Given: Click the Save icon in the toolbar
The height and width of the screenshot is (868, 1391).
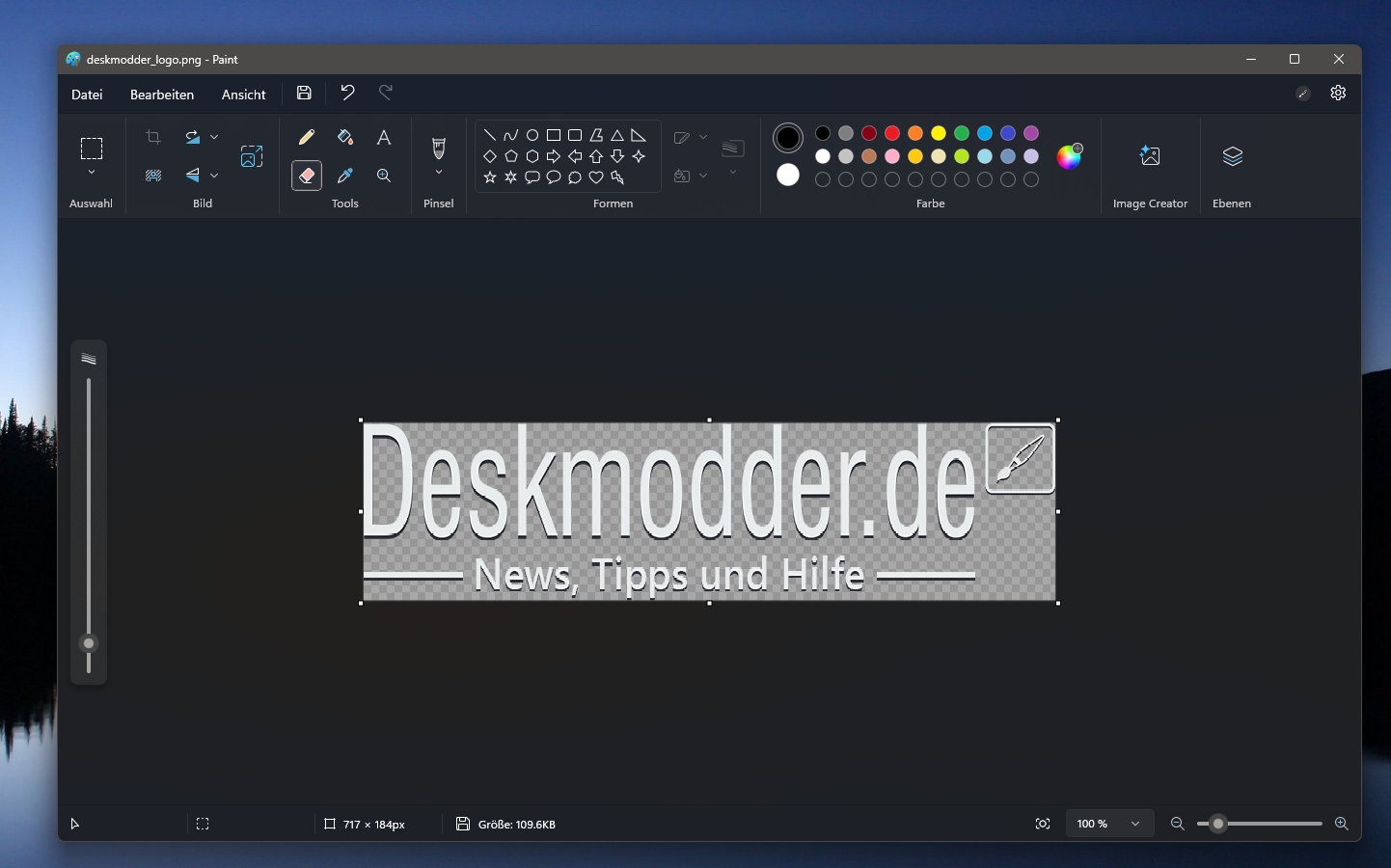Looking at the screenshot, I should pos(304,93).
